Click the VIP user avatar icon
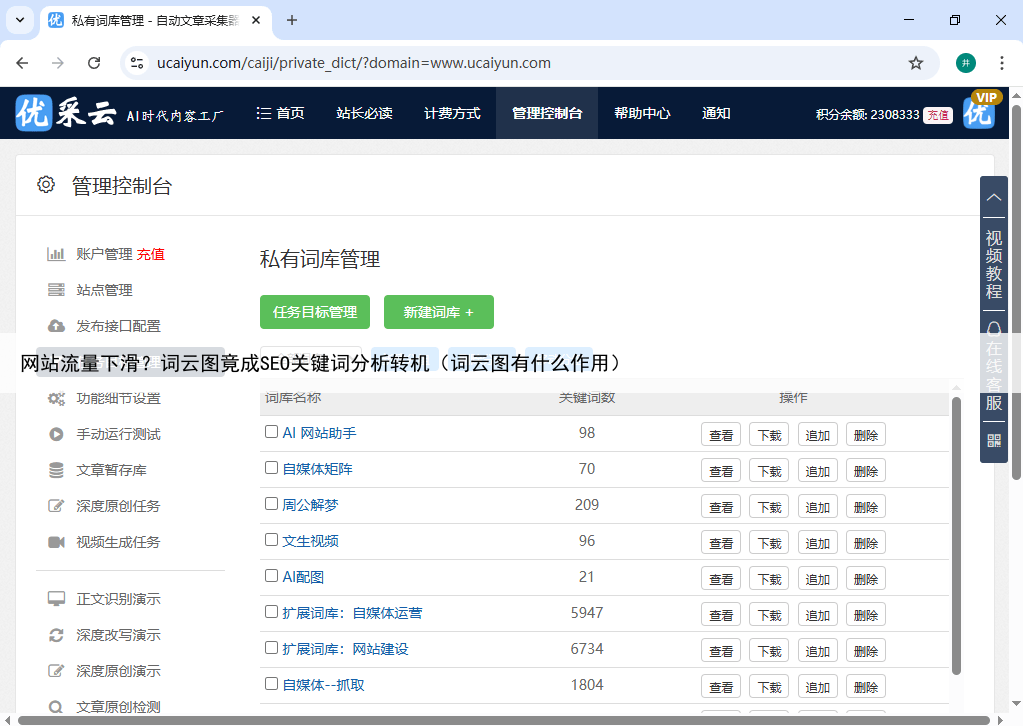 (x=980, y=112)
